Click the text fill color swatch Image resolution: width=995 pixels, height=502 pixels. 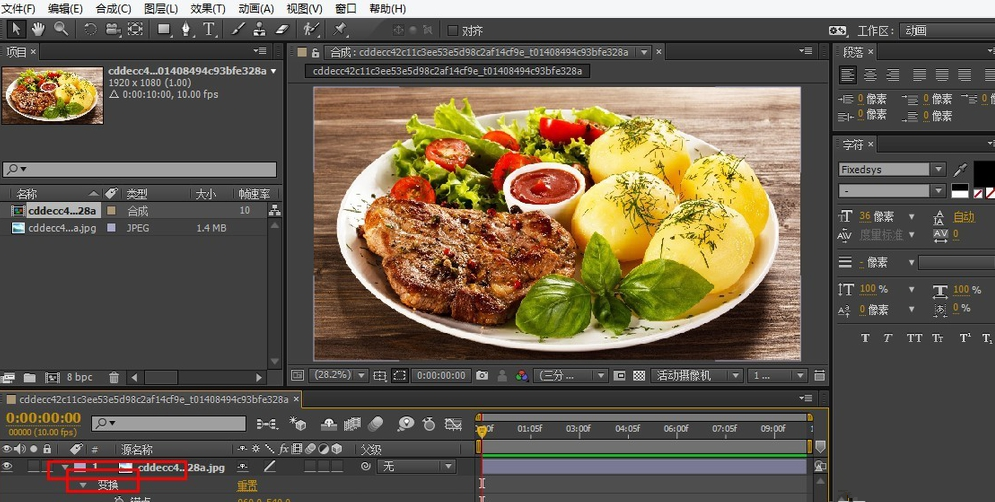pos(983,171)
